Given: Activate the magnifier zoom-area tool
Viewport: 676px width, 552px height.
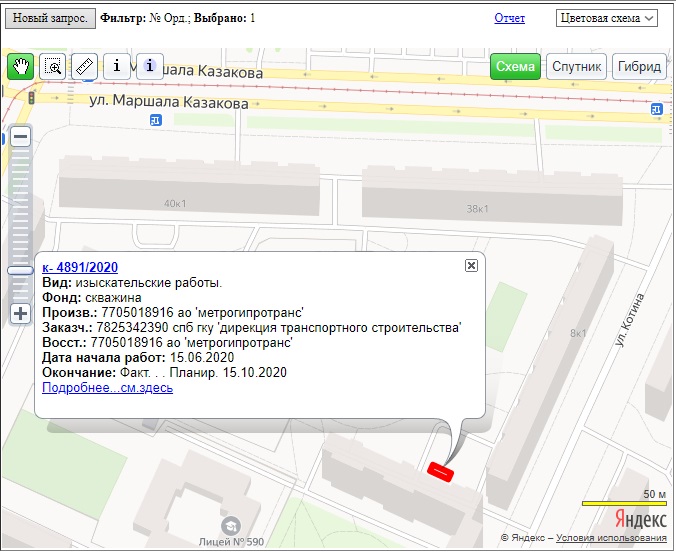Looking at the screenshot, I should click(53, 67).
